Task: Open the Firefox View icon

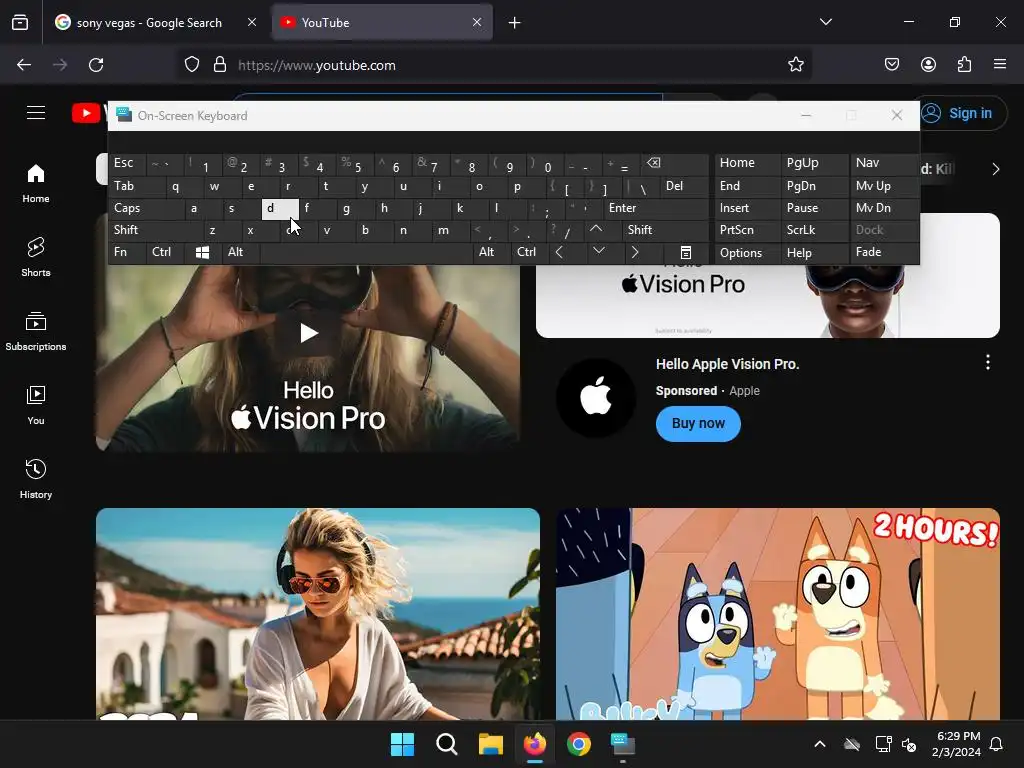Action: (20, 23)
